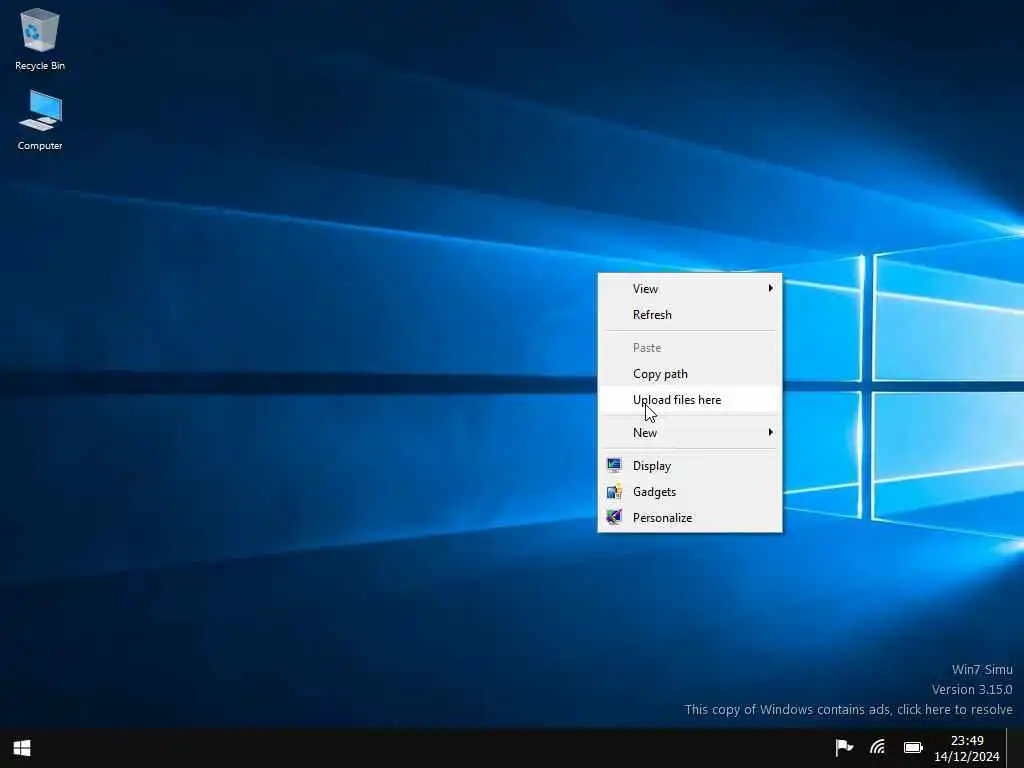Choose Refresh from the context menu
This screenshot has width=1024, height=768.
[690, 315]
